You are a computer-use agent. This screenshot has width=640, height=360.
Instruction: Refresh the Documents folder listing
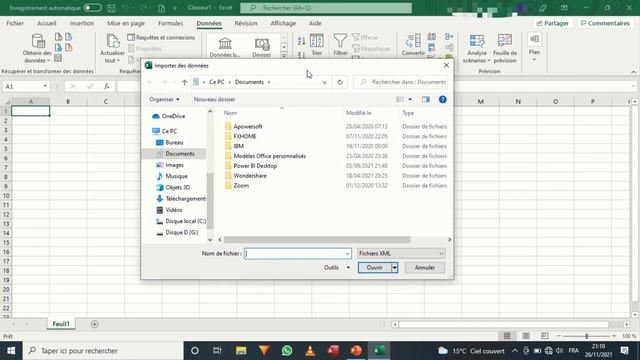click(340, 82)
